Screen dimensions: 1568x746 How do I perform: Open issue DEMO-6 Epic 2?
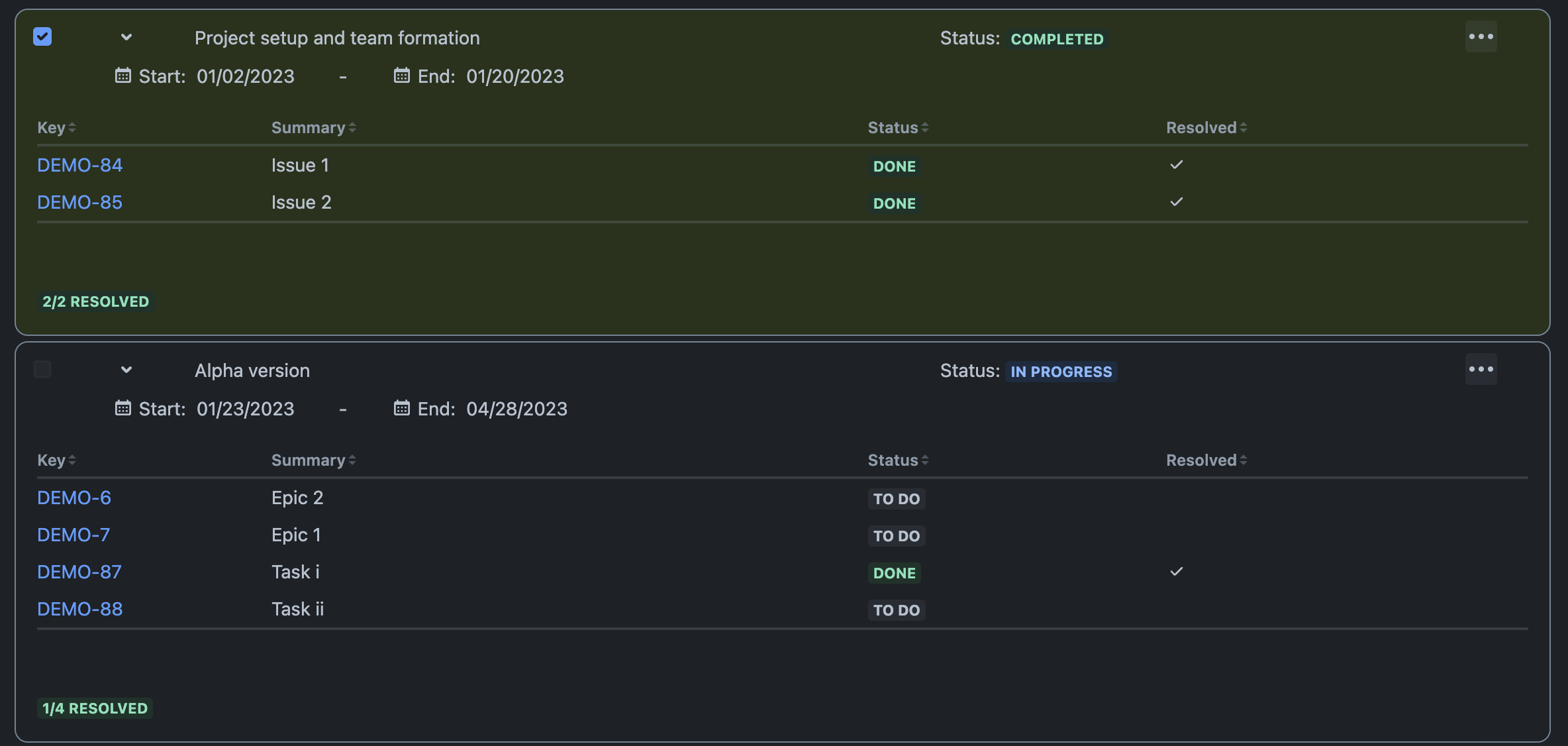[74, 498]
